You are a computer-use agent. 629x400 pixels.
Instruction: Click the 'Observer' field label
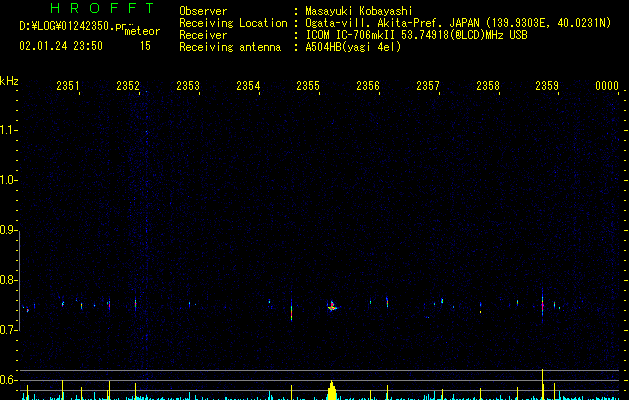coord(203,11)
